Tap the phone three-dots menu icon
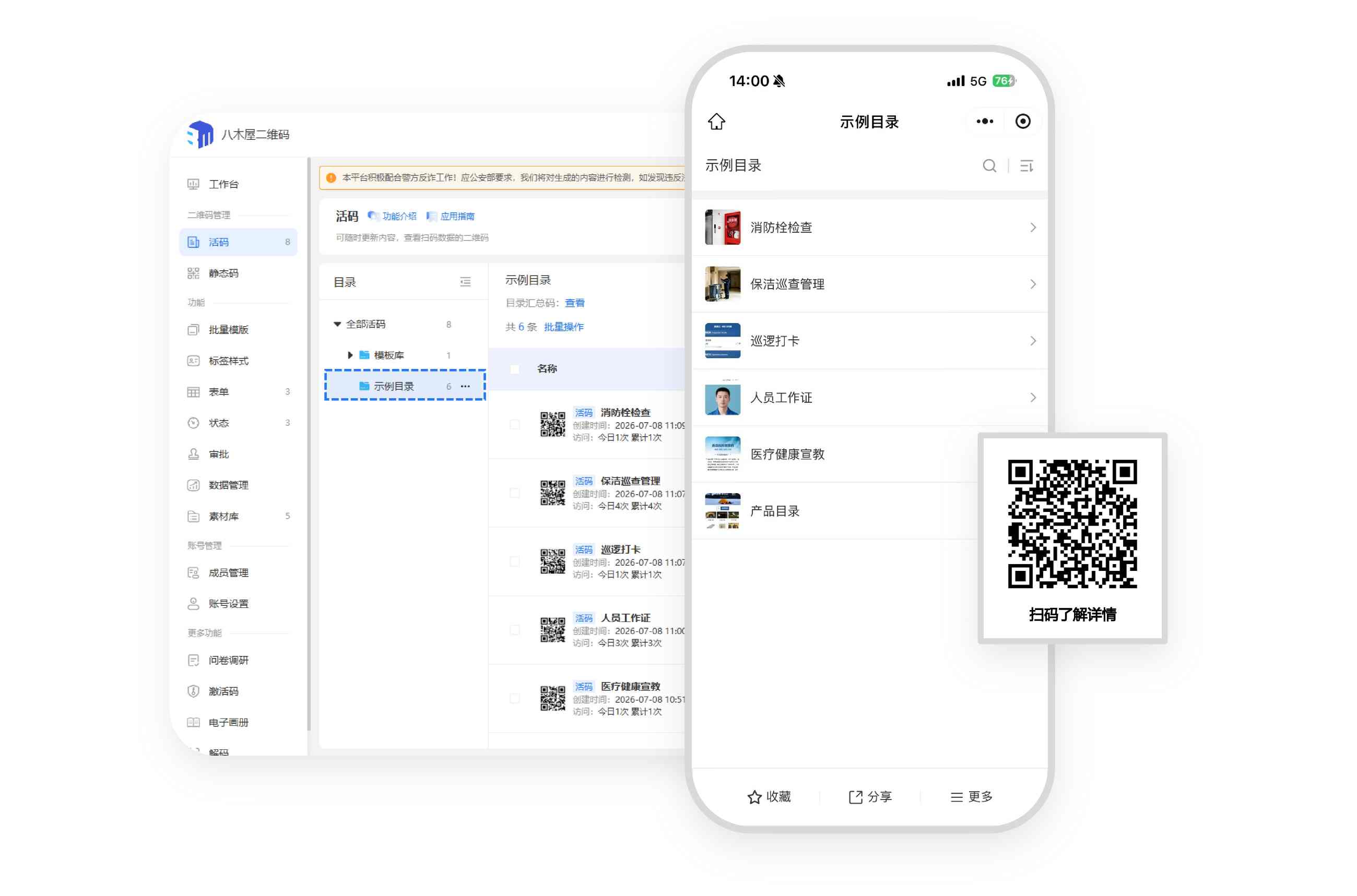The image size is (1357, 896). coord(984,121)
